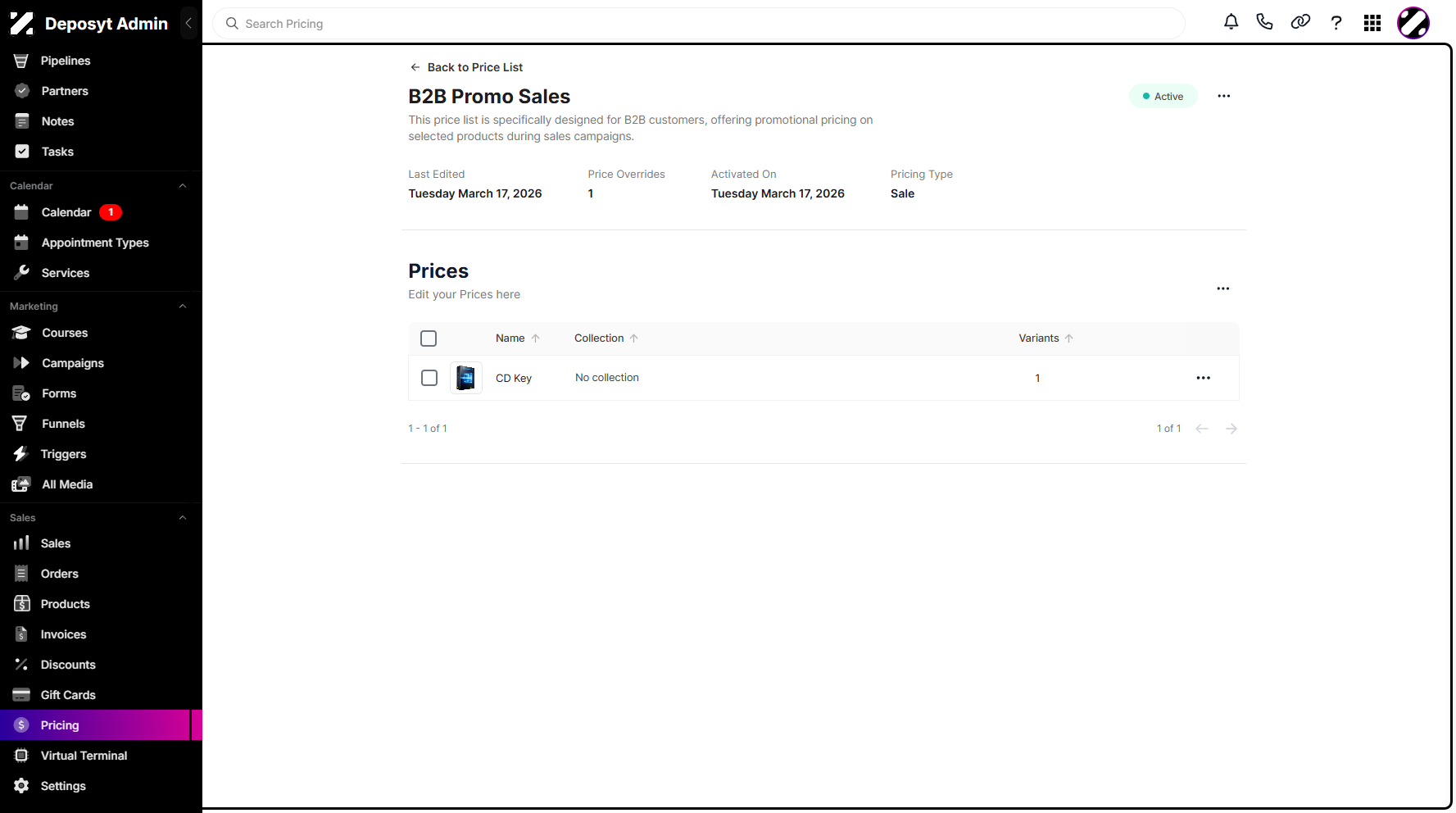Screen dimensions: 1456x813
Task: Sort by Name column arrow
Action: pos(536,338)
